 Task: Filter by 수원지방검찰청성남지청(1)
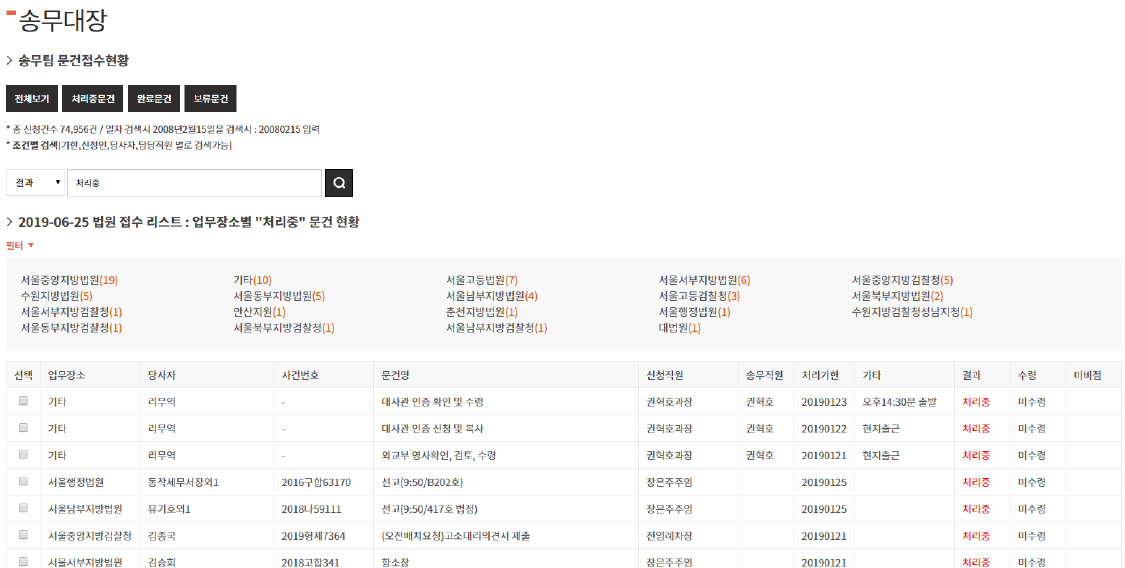(x=912, y=312)
